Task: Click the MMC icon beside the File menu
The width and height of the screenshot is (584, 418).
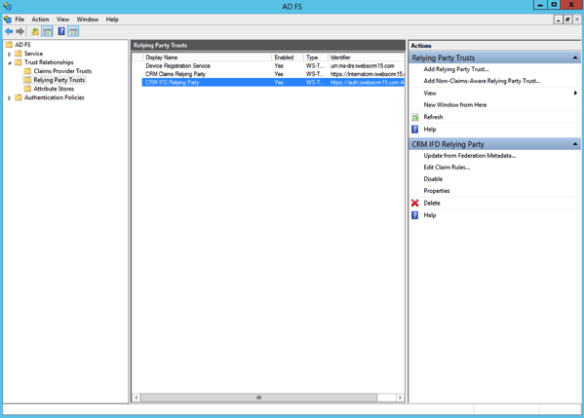Action: coord(7,19)
